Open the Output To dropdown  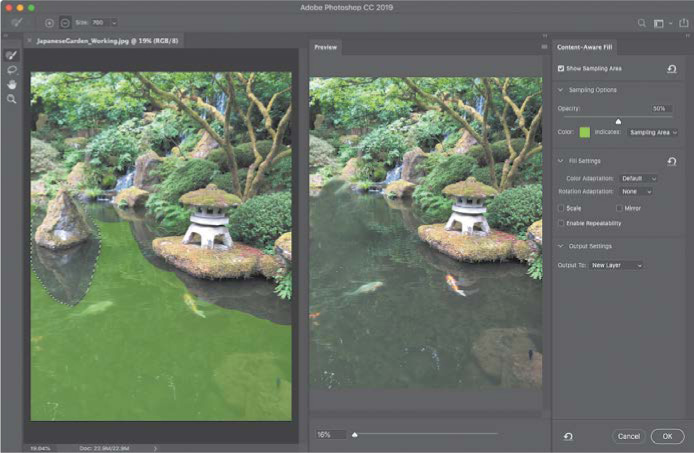click(616, 265)
